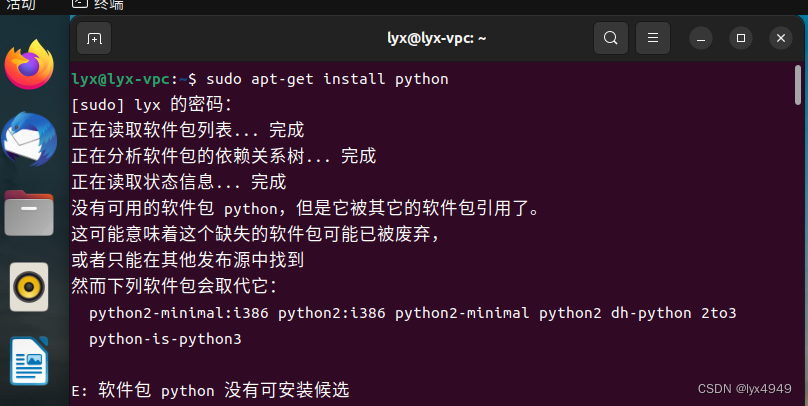Image resolution: width=808 pixels, height=406 pixels.
Task: Click the python-is-python3 package name
Action: (165, 339)
